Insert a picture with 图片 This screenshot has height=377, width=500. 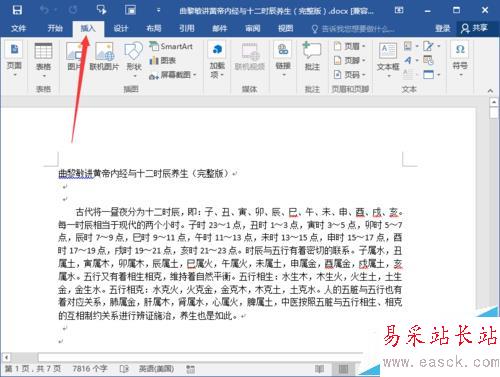tap(74, 57)
